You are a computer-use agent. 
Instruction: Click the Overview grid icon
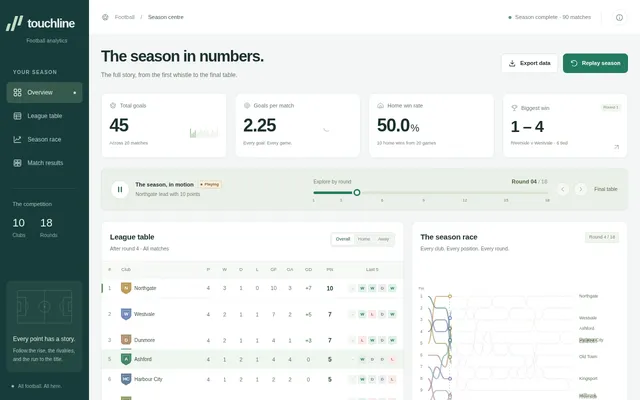[17, 93]
